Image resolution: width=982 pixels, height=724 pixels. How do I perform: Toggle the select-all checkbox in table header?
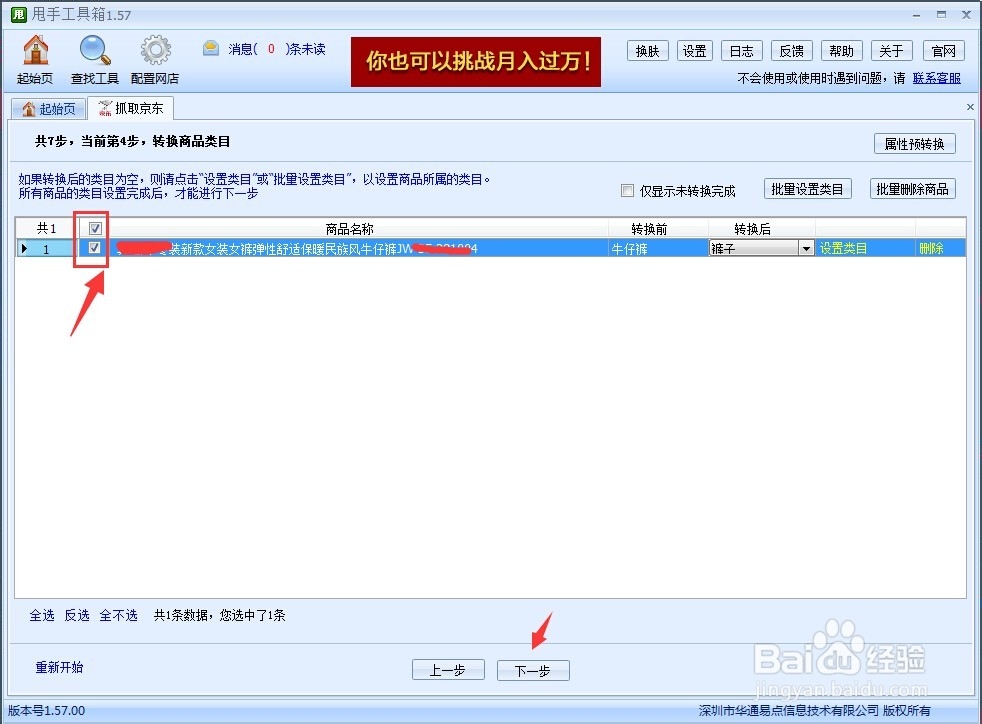point(93,227)
